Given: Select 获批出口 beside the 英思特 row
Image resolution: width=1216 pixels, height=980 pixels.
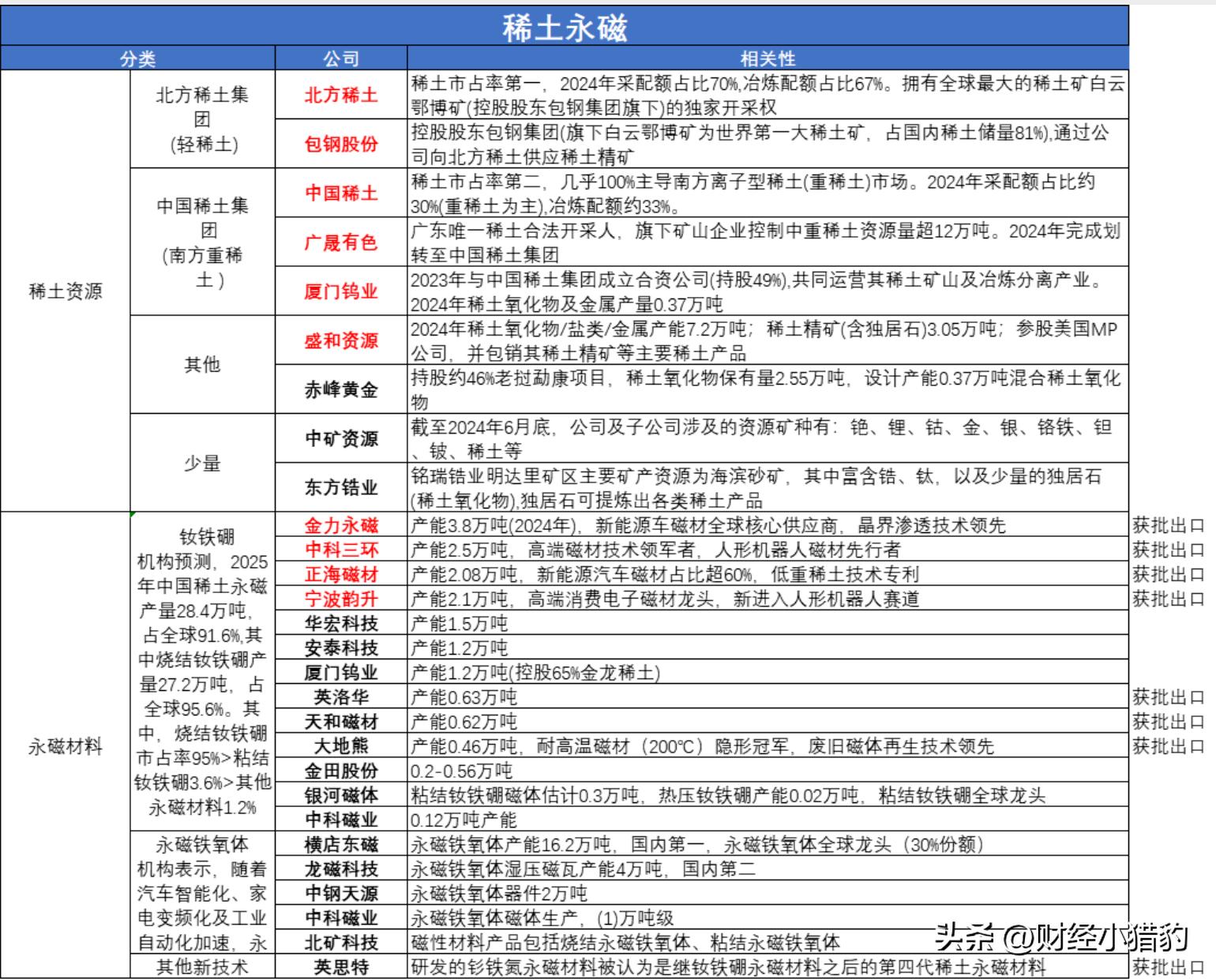Looking at the screenshot, I should pos(1169,967).
